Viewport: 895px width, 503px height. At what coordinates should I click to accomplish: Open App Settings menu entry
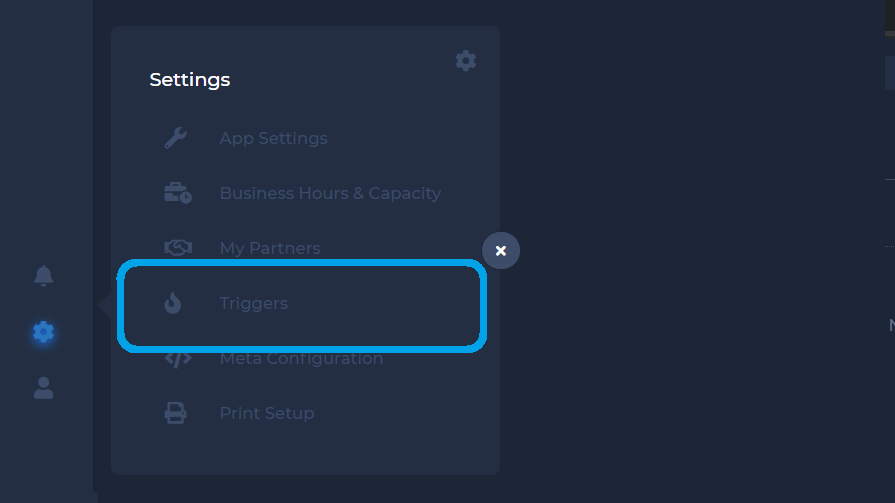273,138
